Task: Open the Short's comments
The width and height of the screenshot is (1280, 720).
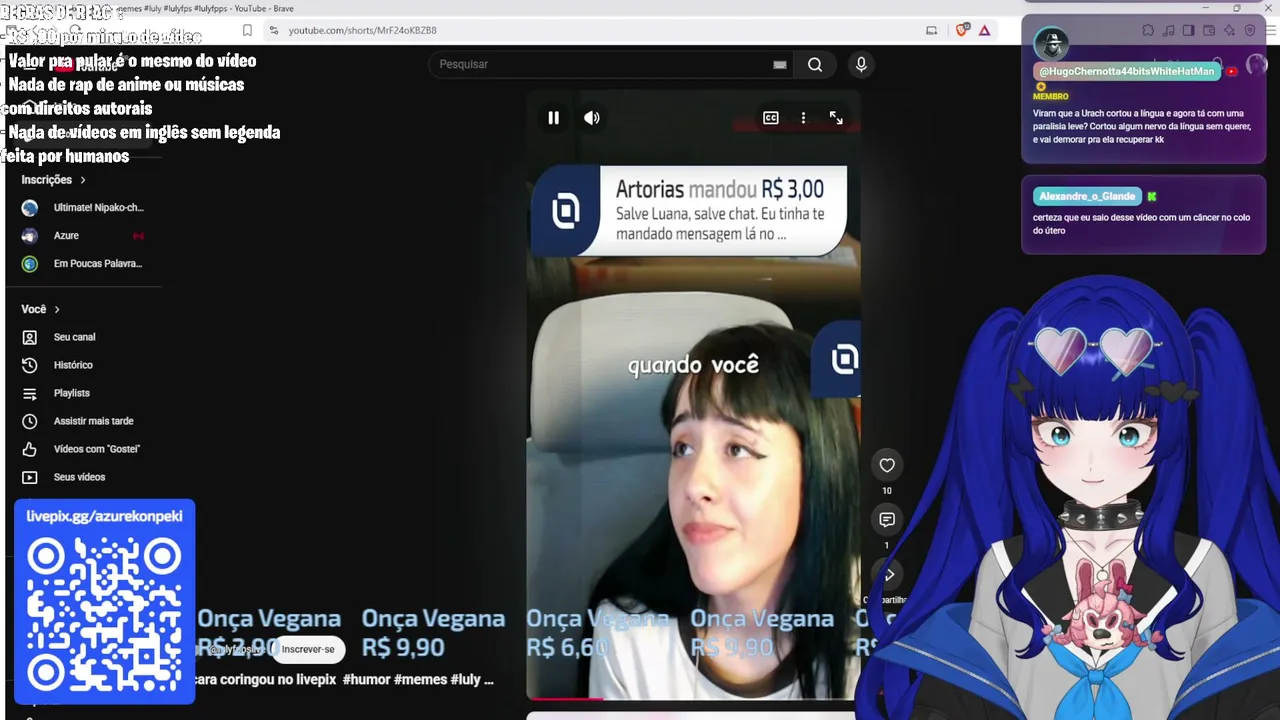Action: pos(887,519)
